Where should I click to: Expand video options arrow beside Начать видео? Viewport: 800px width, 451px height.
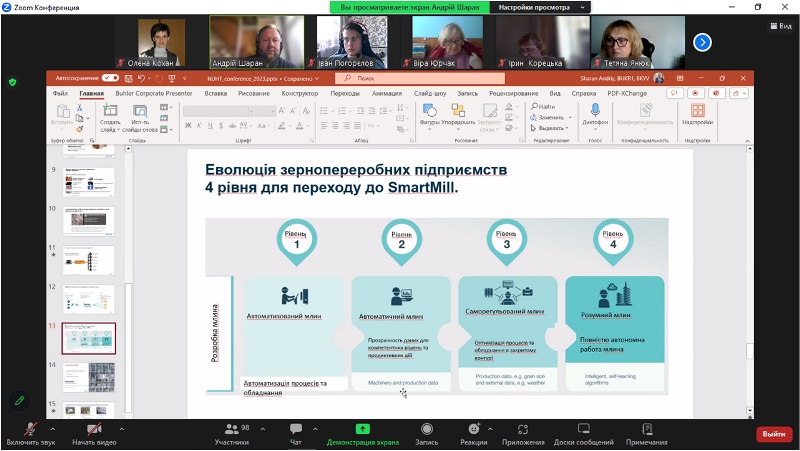122,425
